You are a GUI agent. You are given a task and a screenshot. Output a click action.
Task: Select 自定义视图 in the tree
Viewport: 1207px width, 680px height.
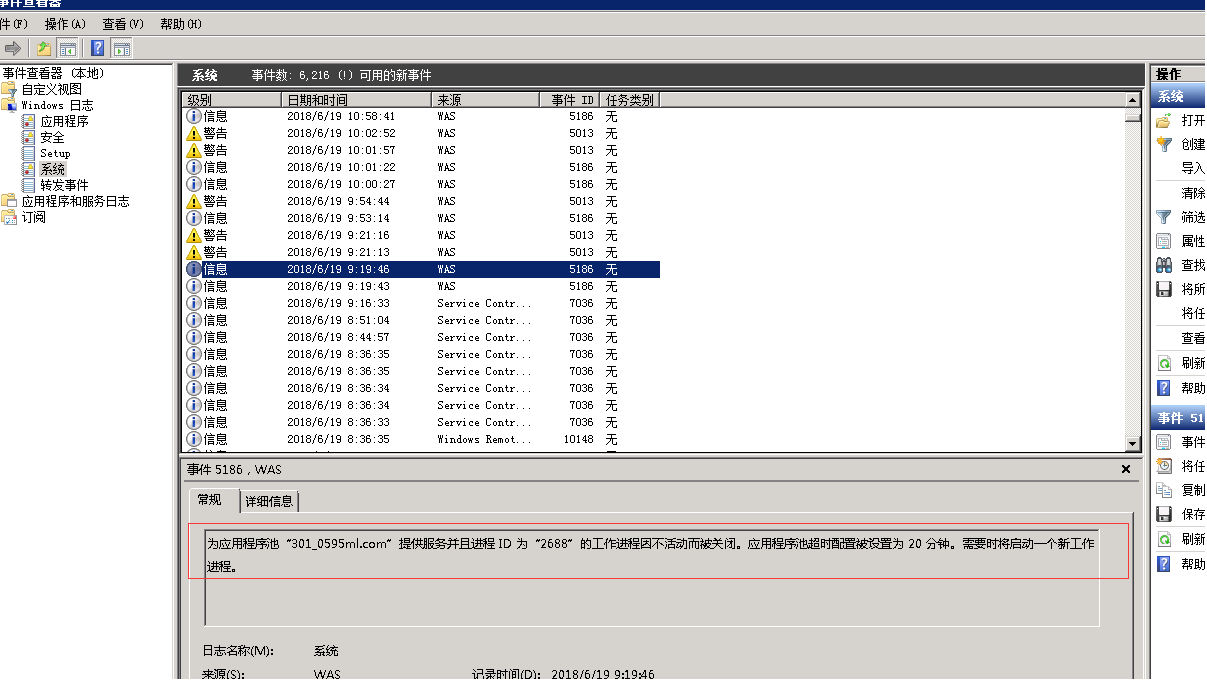pyautogui.click(x=51, y=89)
